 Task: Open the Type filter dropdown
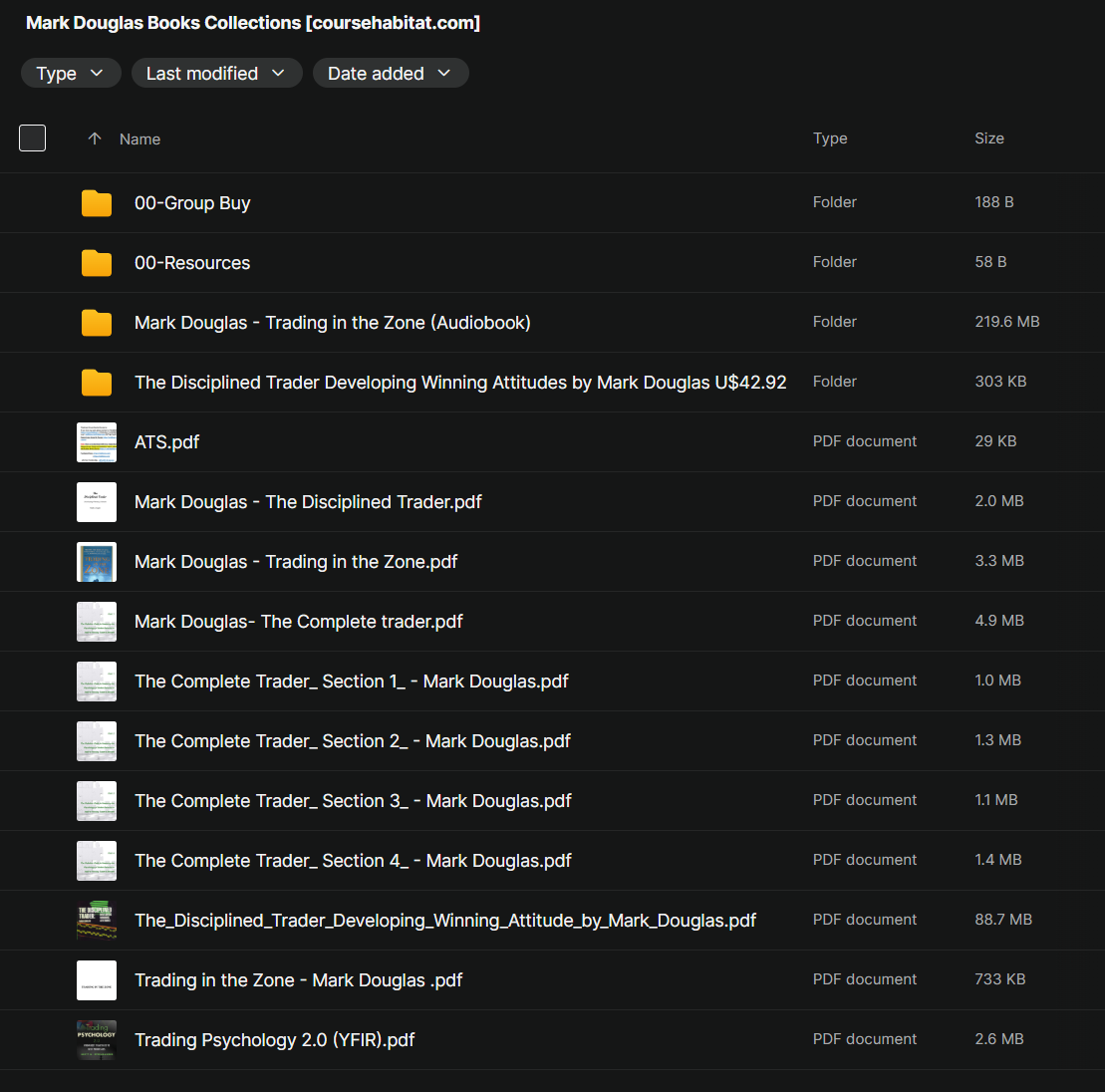point(71,74)
